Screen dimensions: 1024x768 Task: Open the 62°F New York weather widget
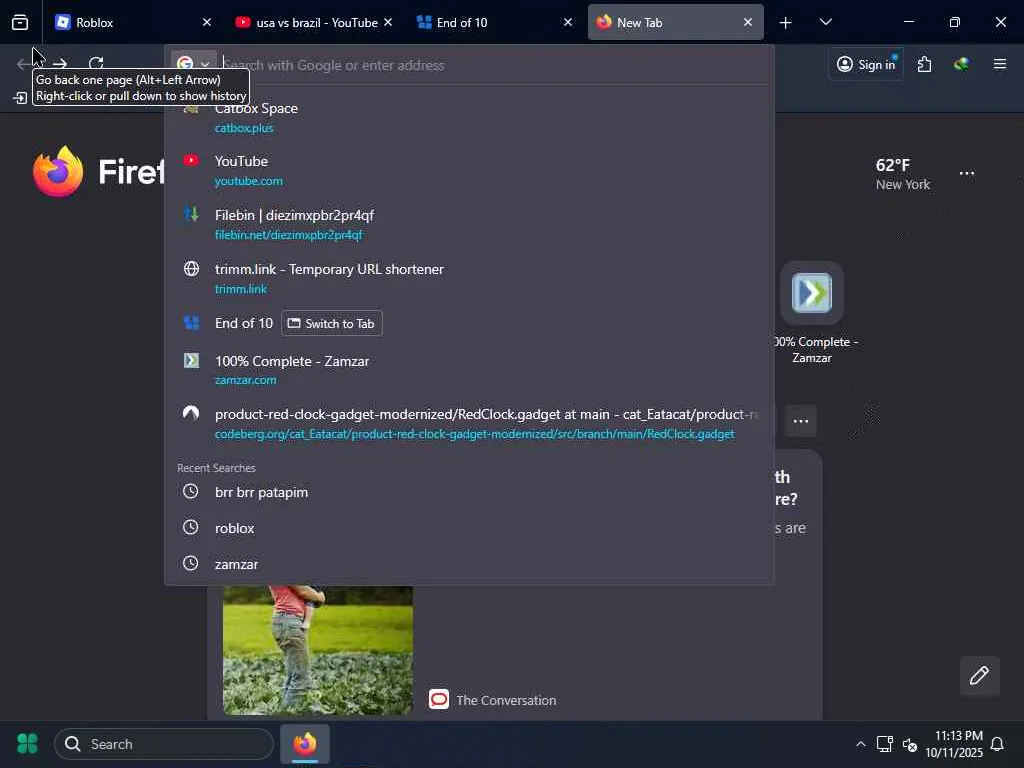(x=903, y=174)
